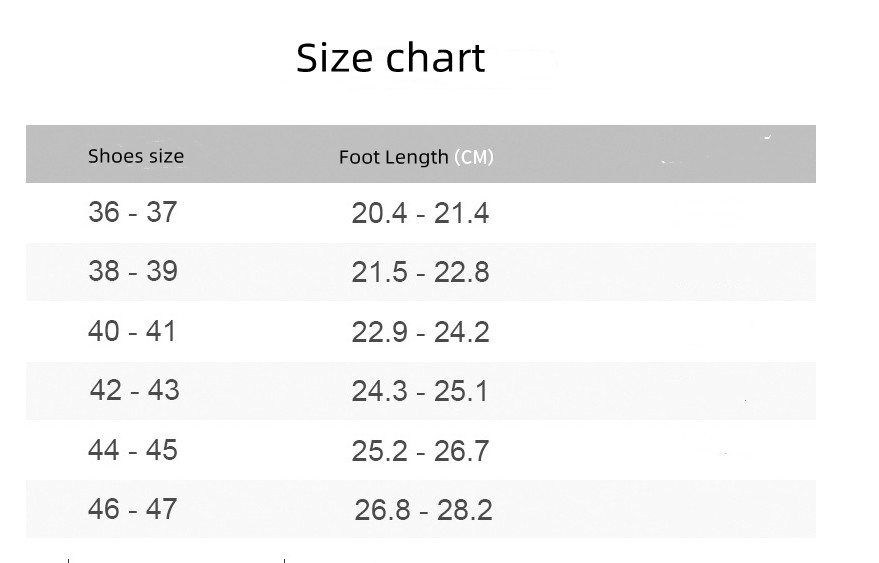The image size is (879, 563).
Task: Click the number 37 in first row
Action: click(x=161, y=212)
